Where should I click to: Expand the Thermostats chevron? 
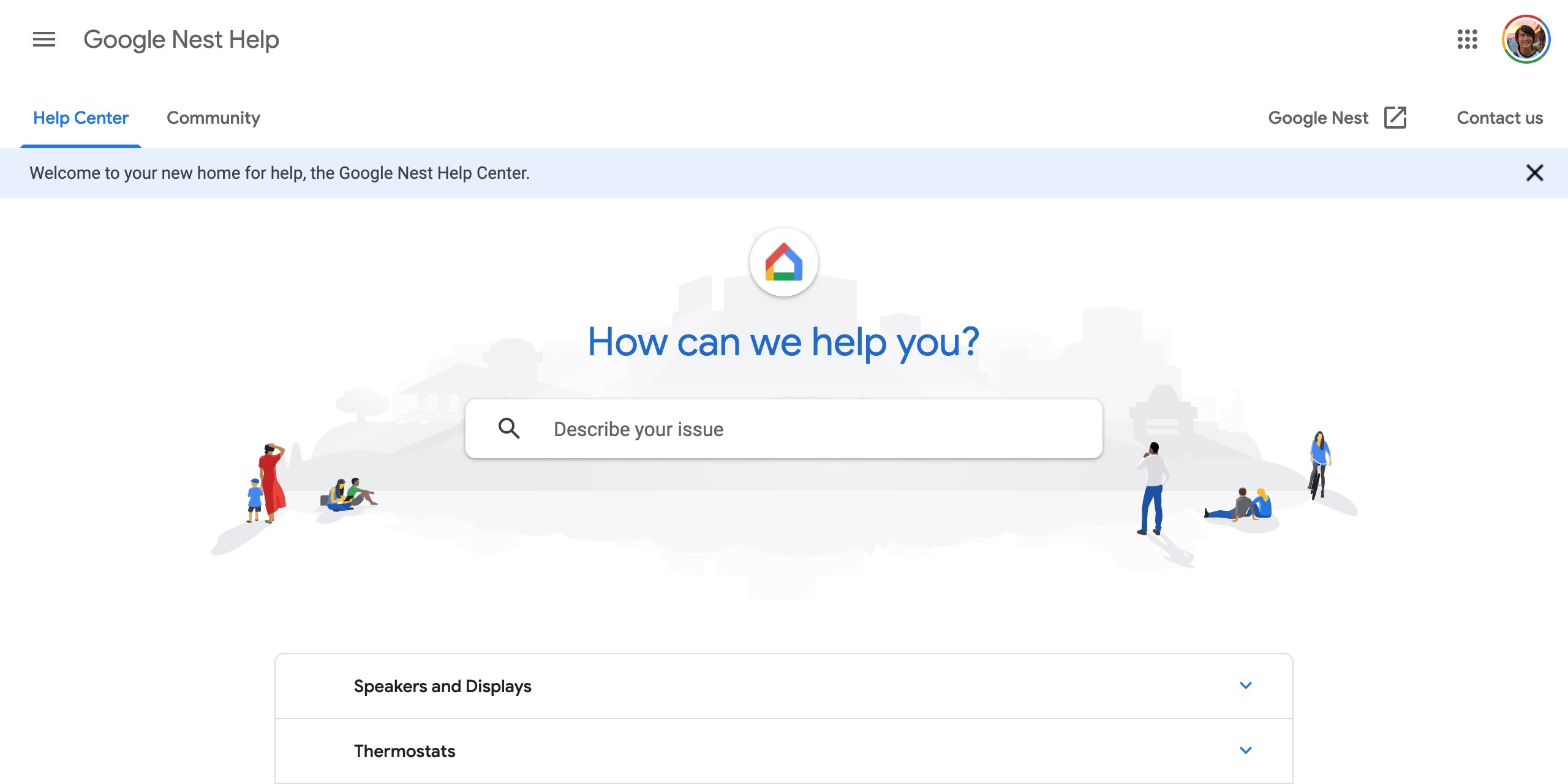[x=1245, y=750]
